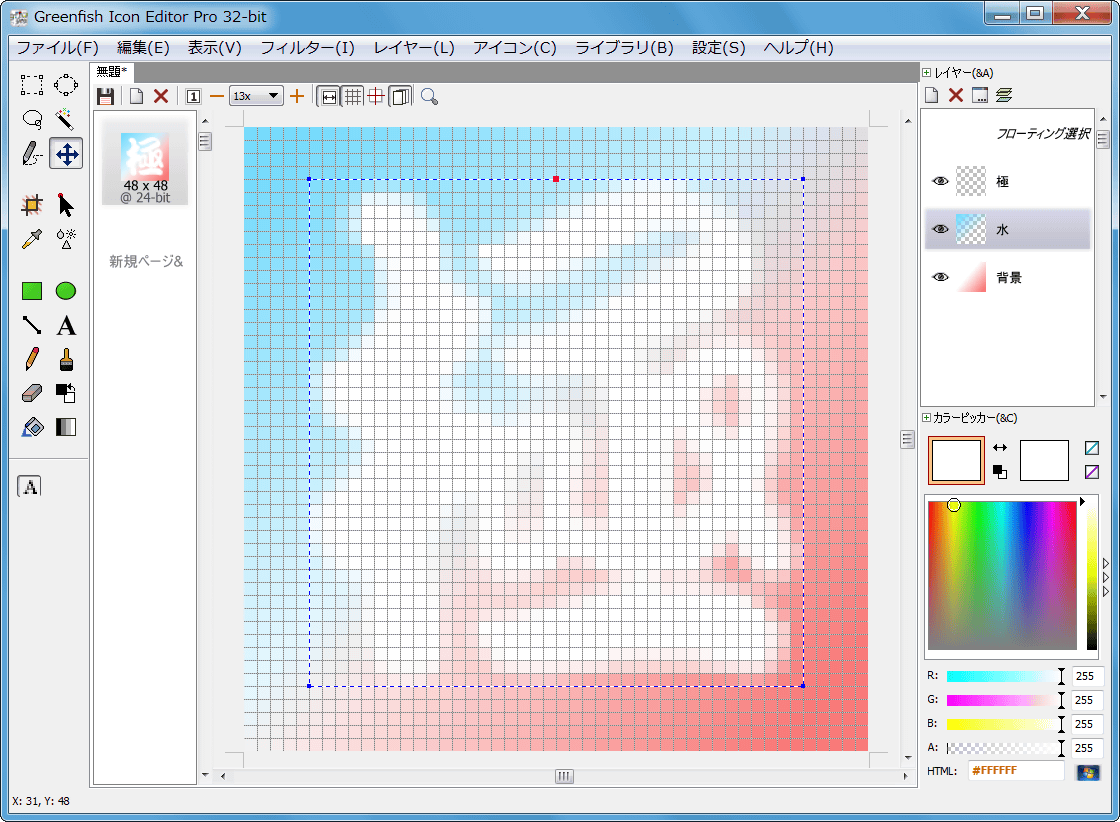Screen dimensions: 1120x822
Task: Zoom in with the plus icon
Action: [x=297, y=96]
